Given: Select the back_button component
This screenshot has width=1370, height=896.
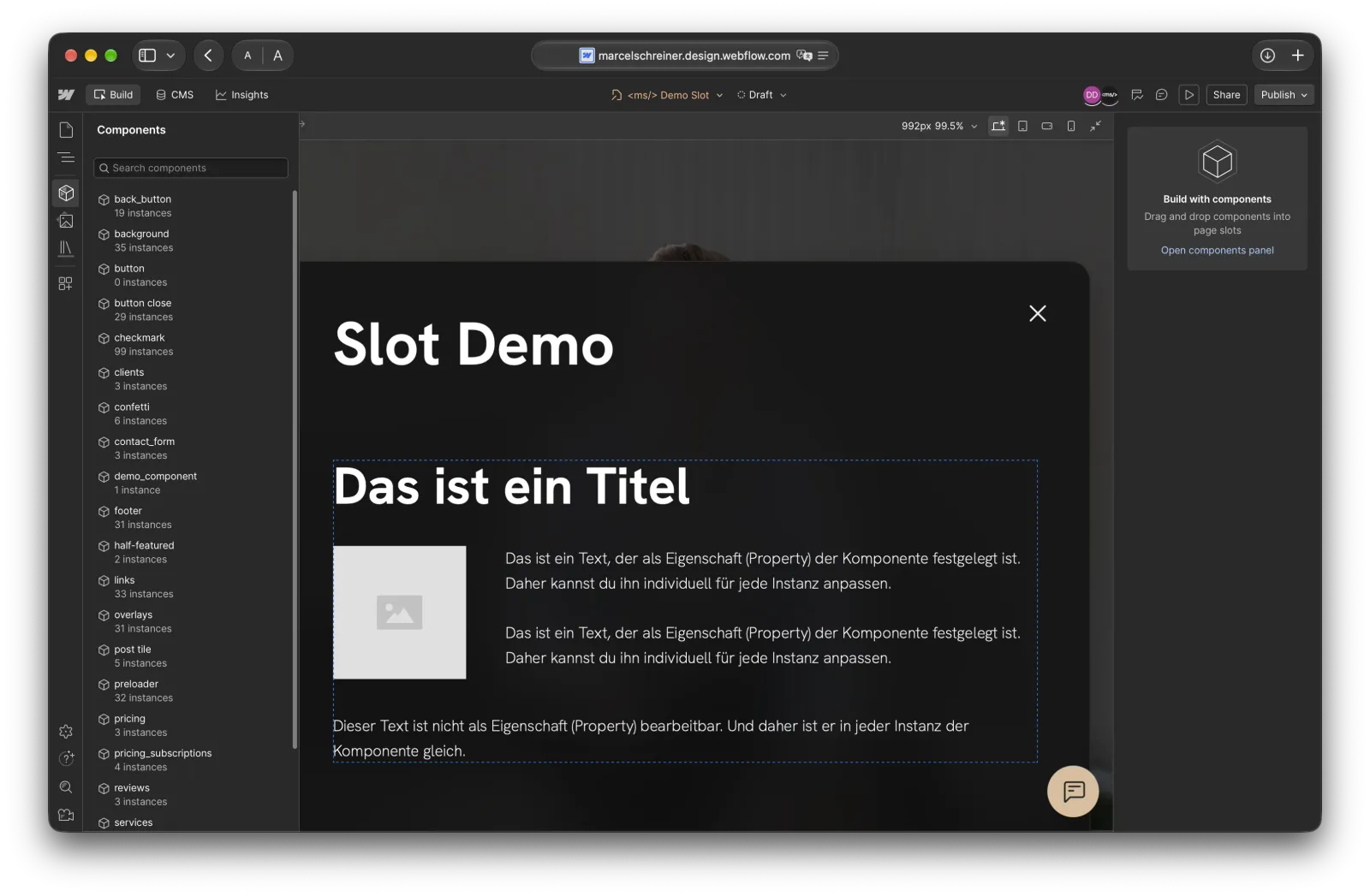Looking at the screenshot, I should pos(190,206).
